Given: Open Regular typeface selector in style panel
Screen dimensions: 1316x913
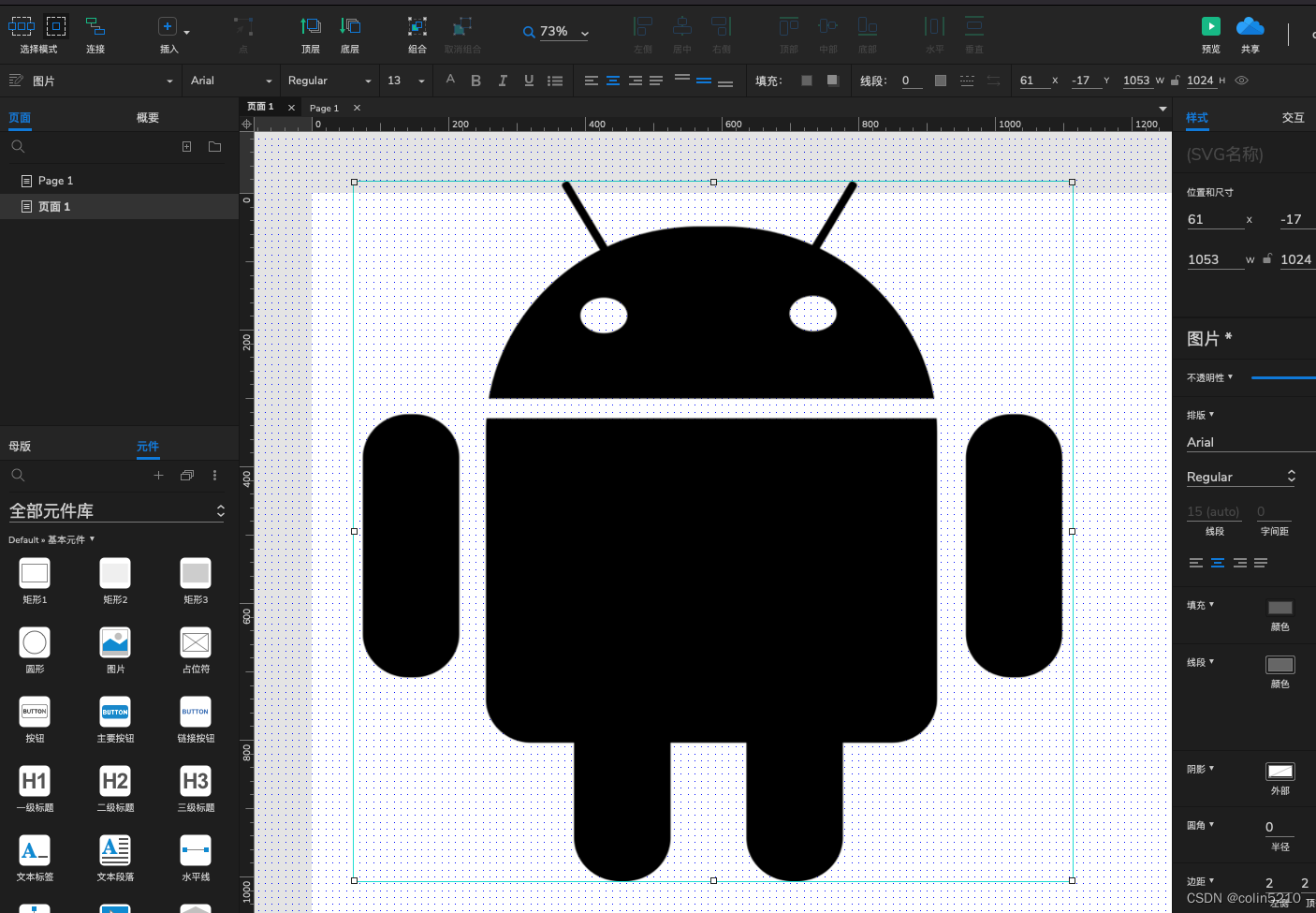Looking at the screenshot, I should point(1241,477).
